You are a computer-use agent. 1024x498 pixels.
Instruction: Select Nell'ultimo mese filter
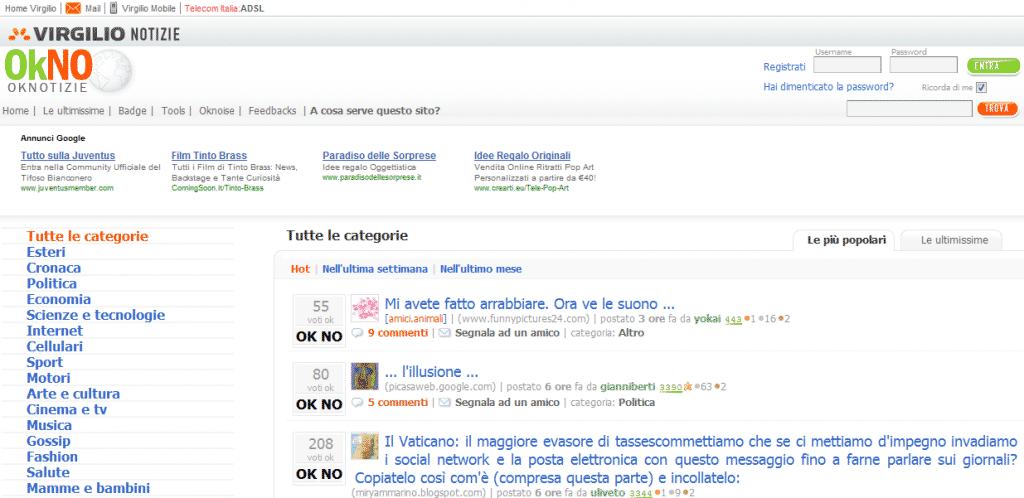[481, 269]
